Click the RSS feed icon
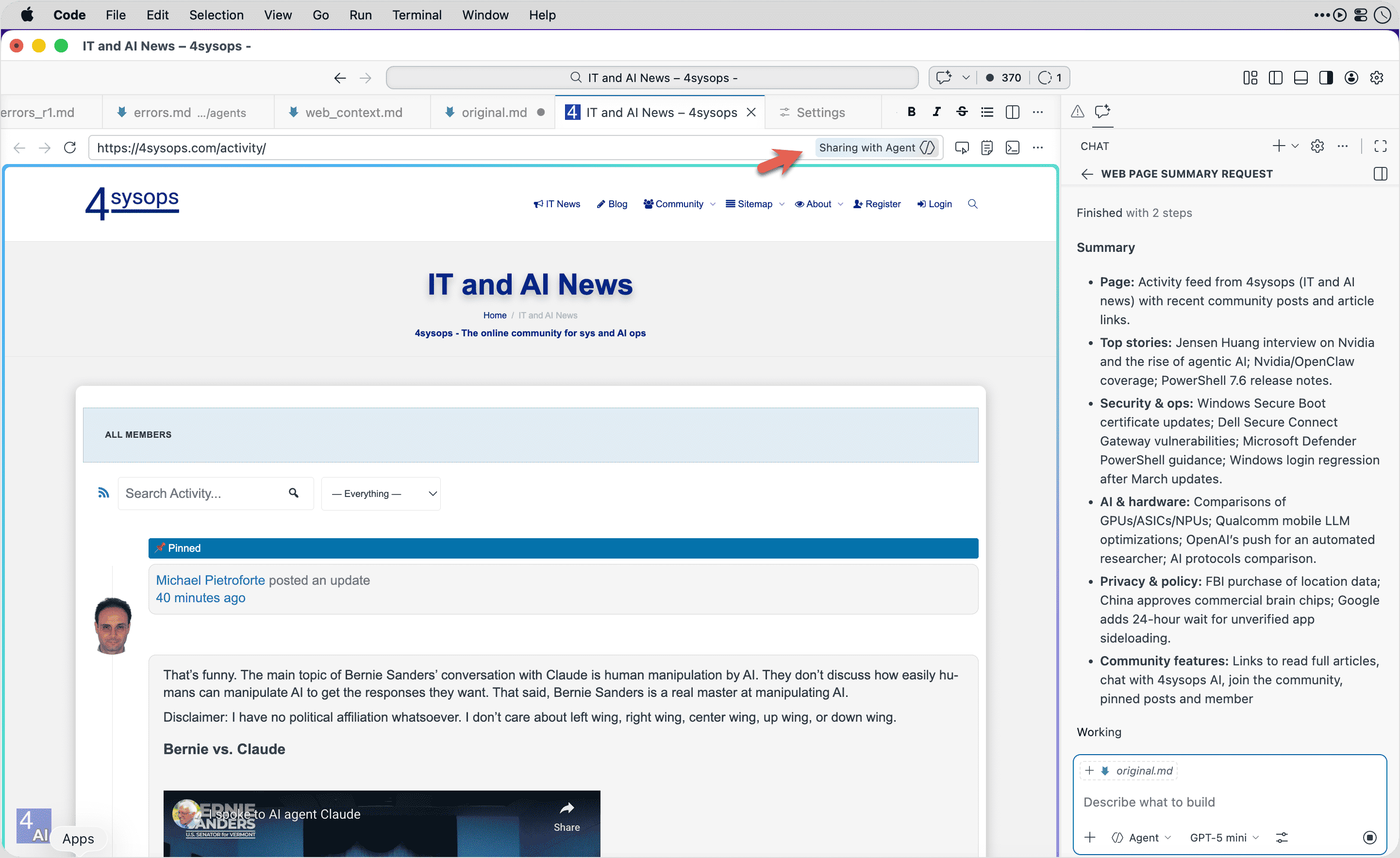This screenshot has width=1400, height=858. pos(103,492)
